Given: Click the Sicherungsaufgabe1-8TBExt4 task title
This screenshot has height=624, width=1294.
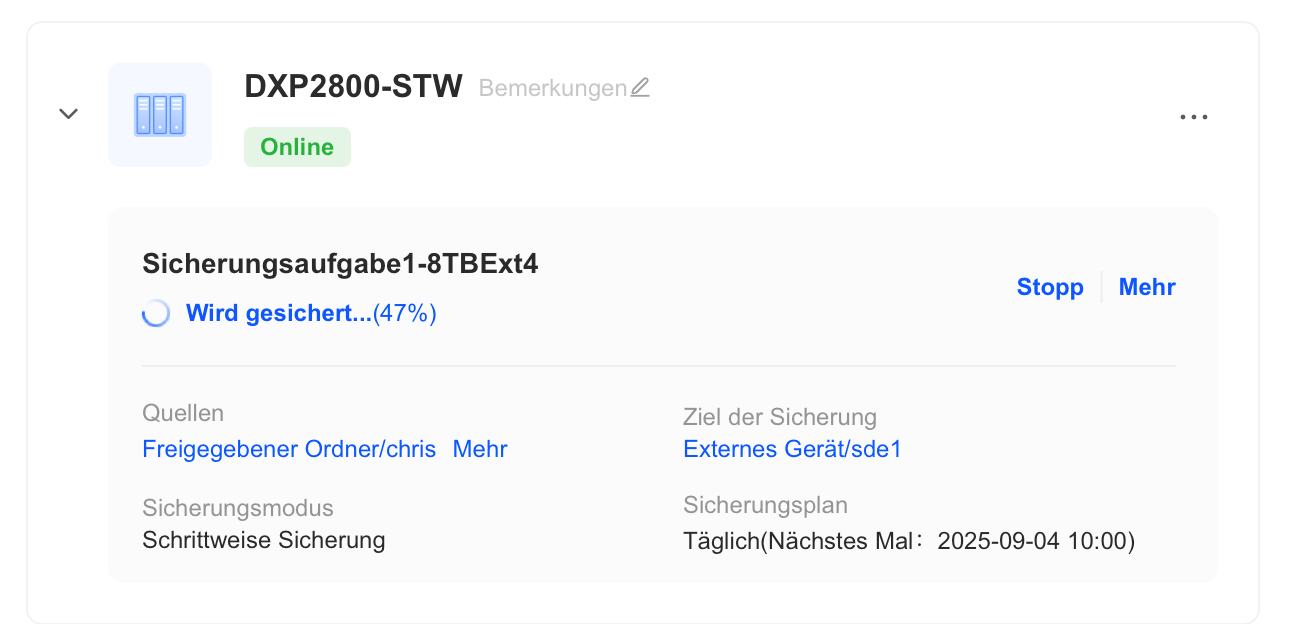Looking at the screenshot, I should coord(340,264).
